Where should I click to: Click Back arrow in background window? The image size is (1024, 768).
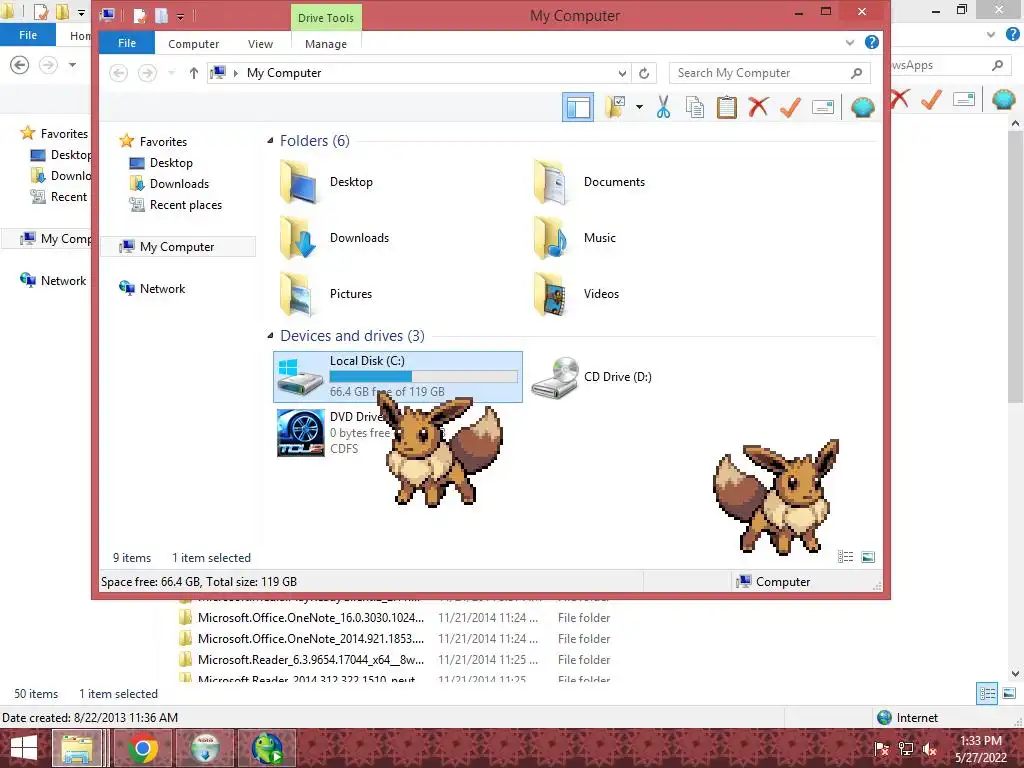(20, 65)
